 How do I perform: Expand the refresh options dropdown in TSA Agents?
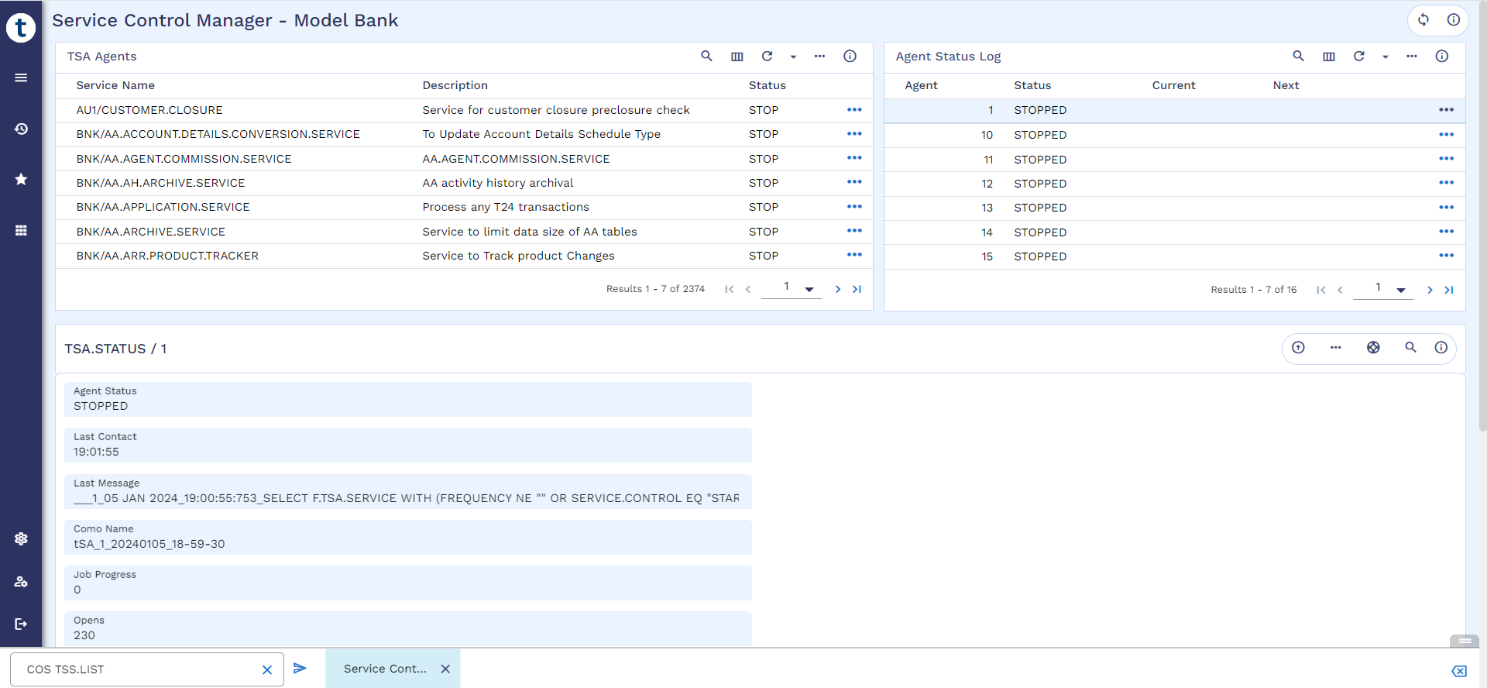coord(793,57)
